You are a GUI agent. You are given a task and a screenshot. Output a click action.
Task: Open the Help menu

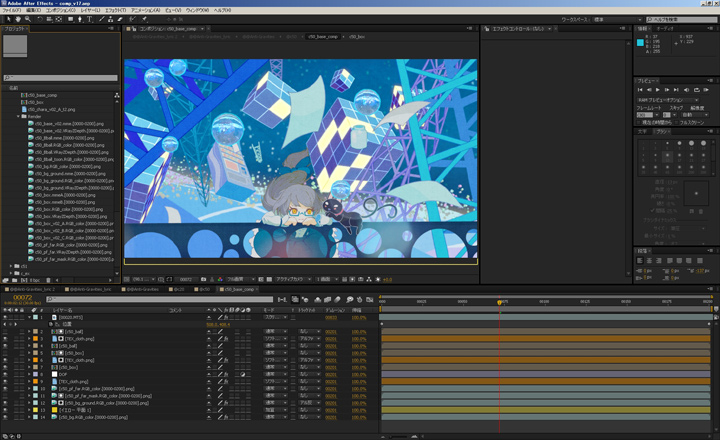point(222,10)
